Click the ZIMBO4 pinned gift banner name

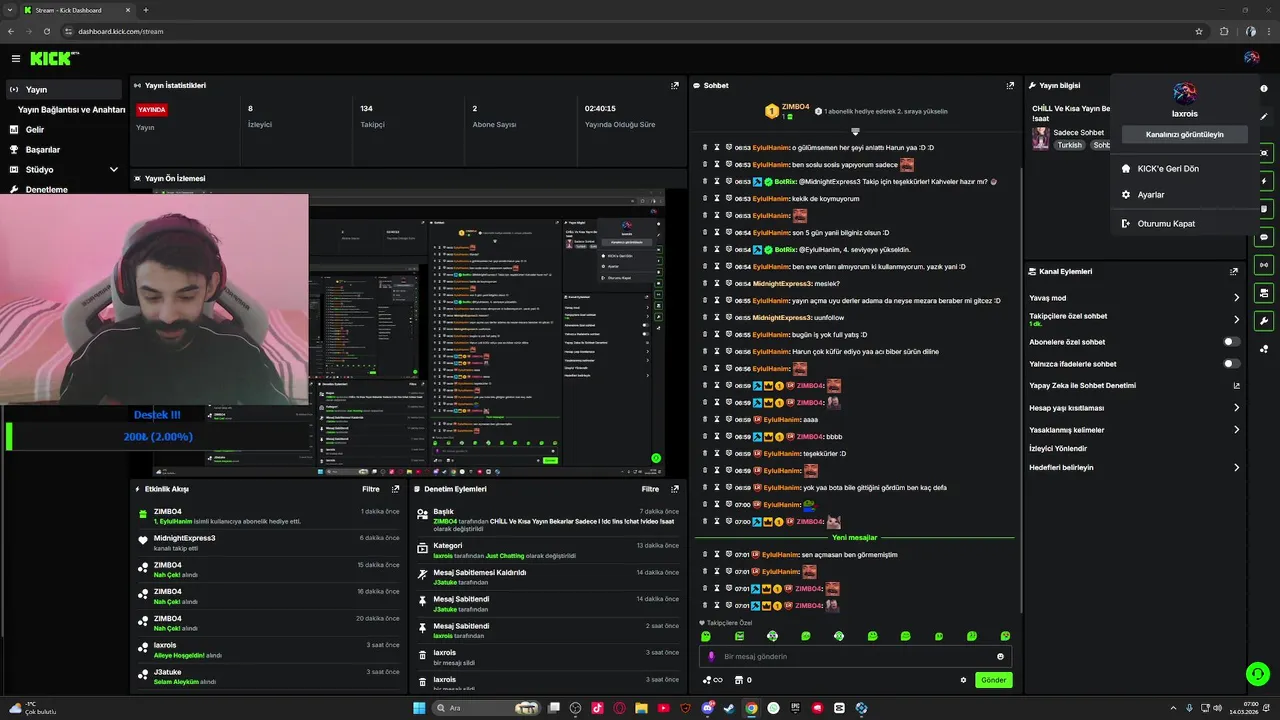pos(796,106)
